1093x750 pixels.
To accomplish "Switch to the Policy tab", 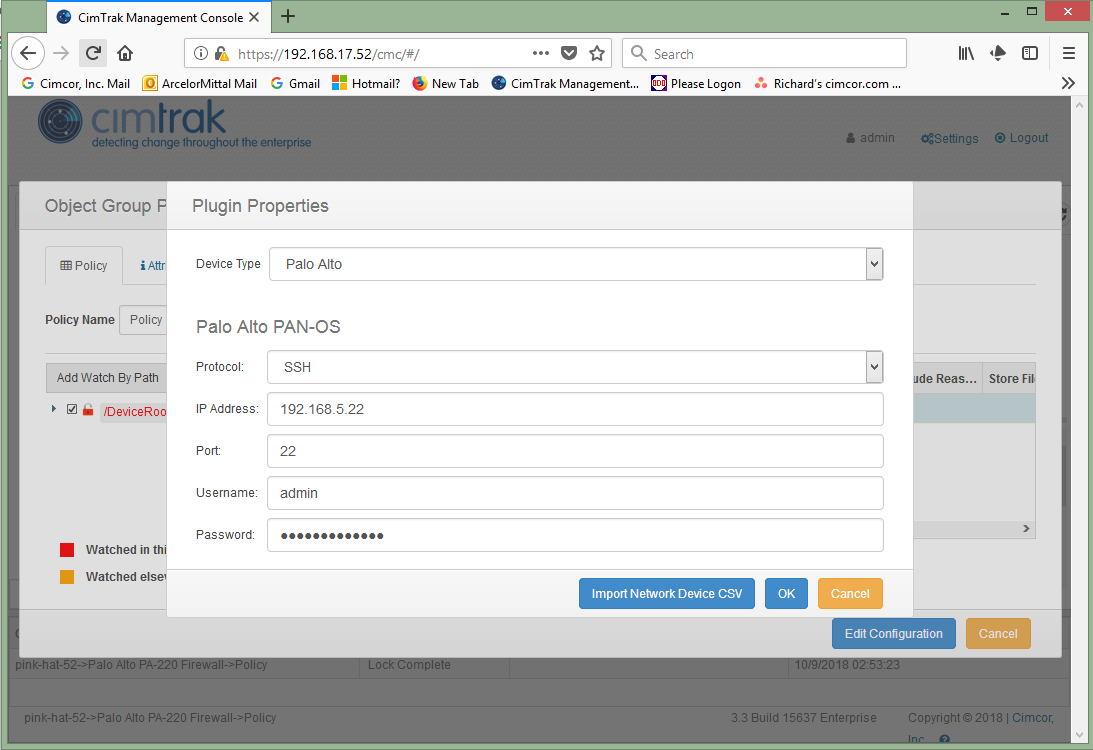I will coord(84,265).
